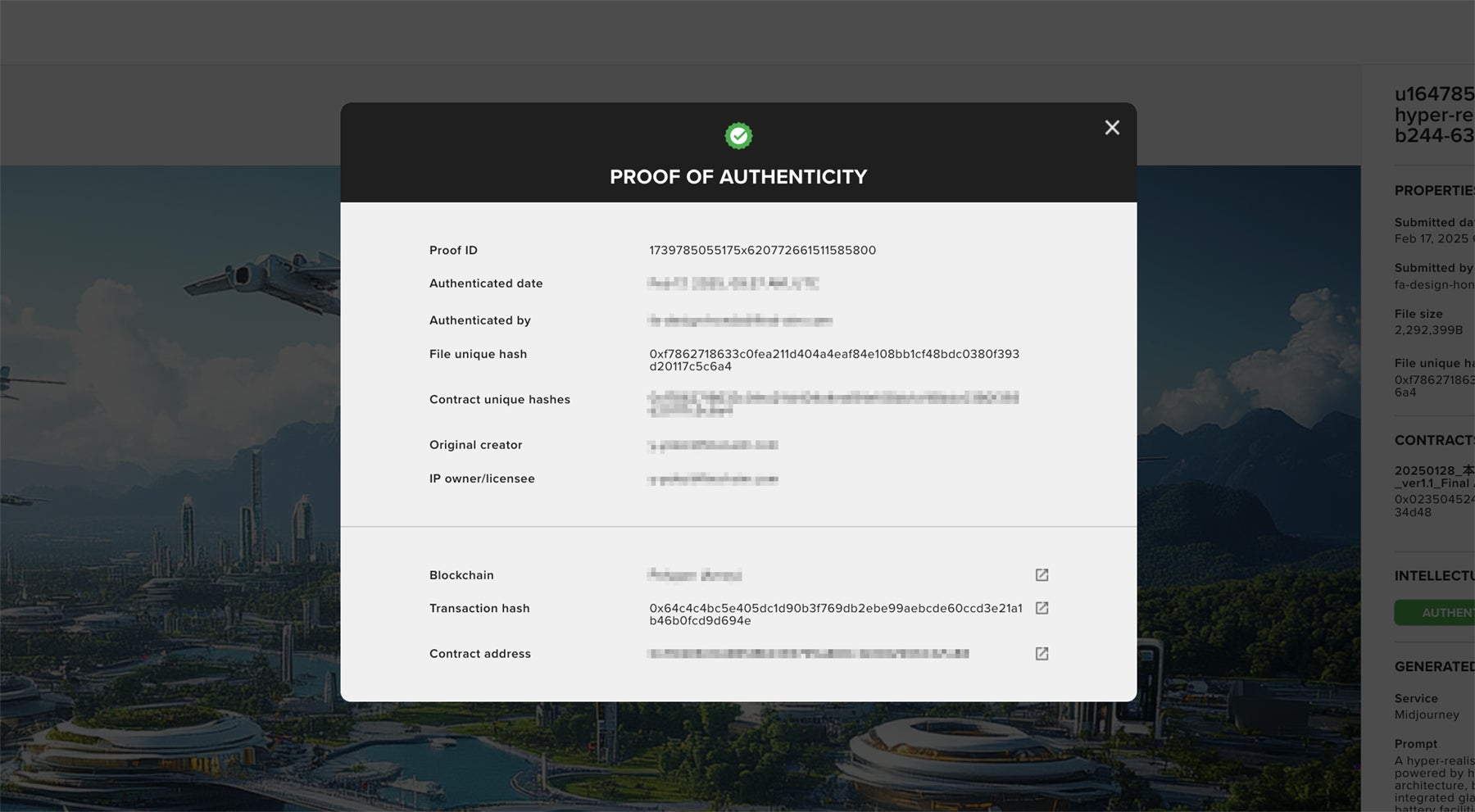The width and height of the screenshot is (1475, 812).
Task: Click the contract hash starting 0x023504 in the side panel
Action: (x=1435, y=506)
